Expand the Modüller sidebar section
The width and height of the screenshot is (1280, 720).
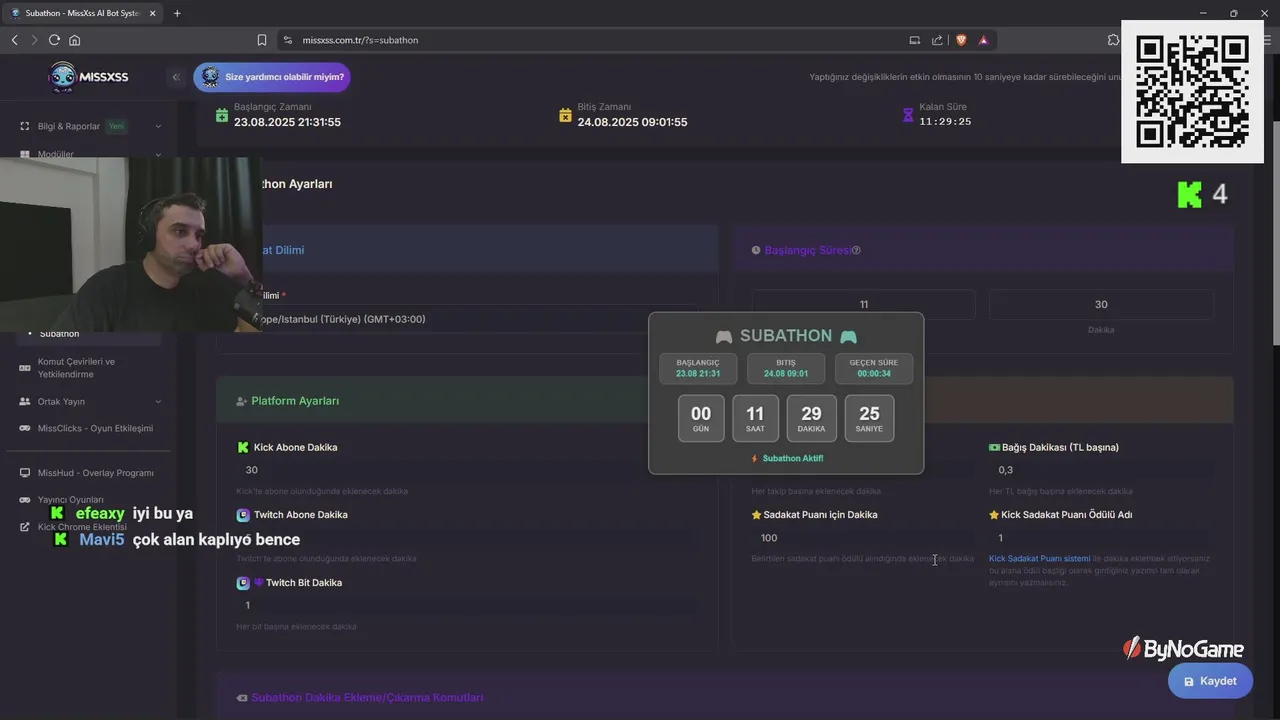click(x=90, y=154)
